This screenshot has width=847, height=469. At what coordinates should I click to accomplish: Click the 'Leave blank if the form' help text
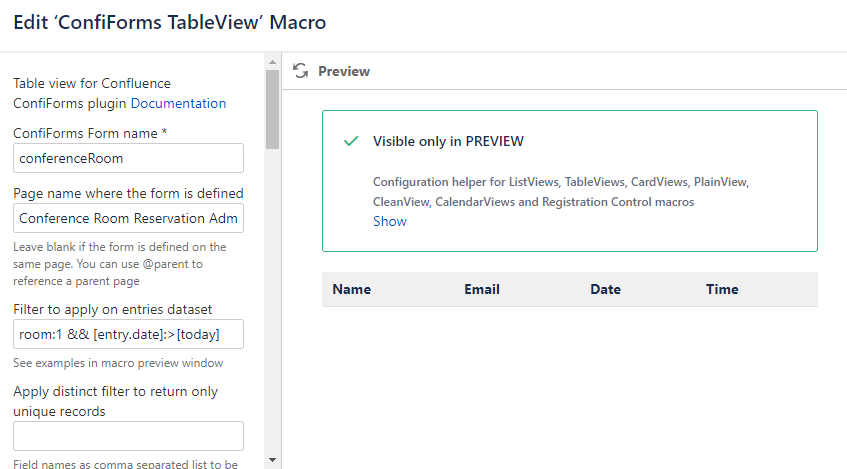click(x=120, y=264)
